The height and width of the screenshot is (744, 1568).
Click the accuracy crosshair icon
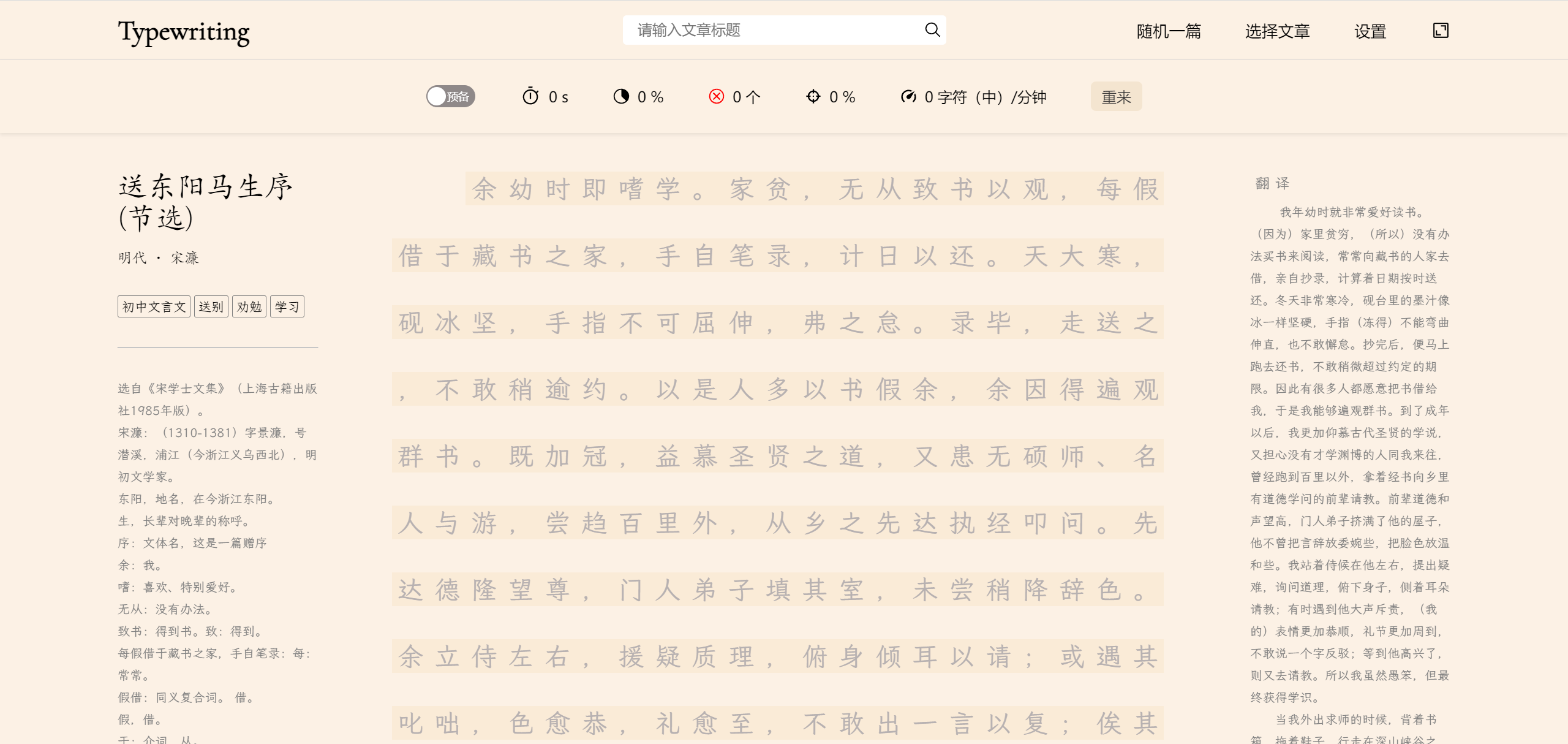click(x=813, y=97)
